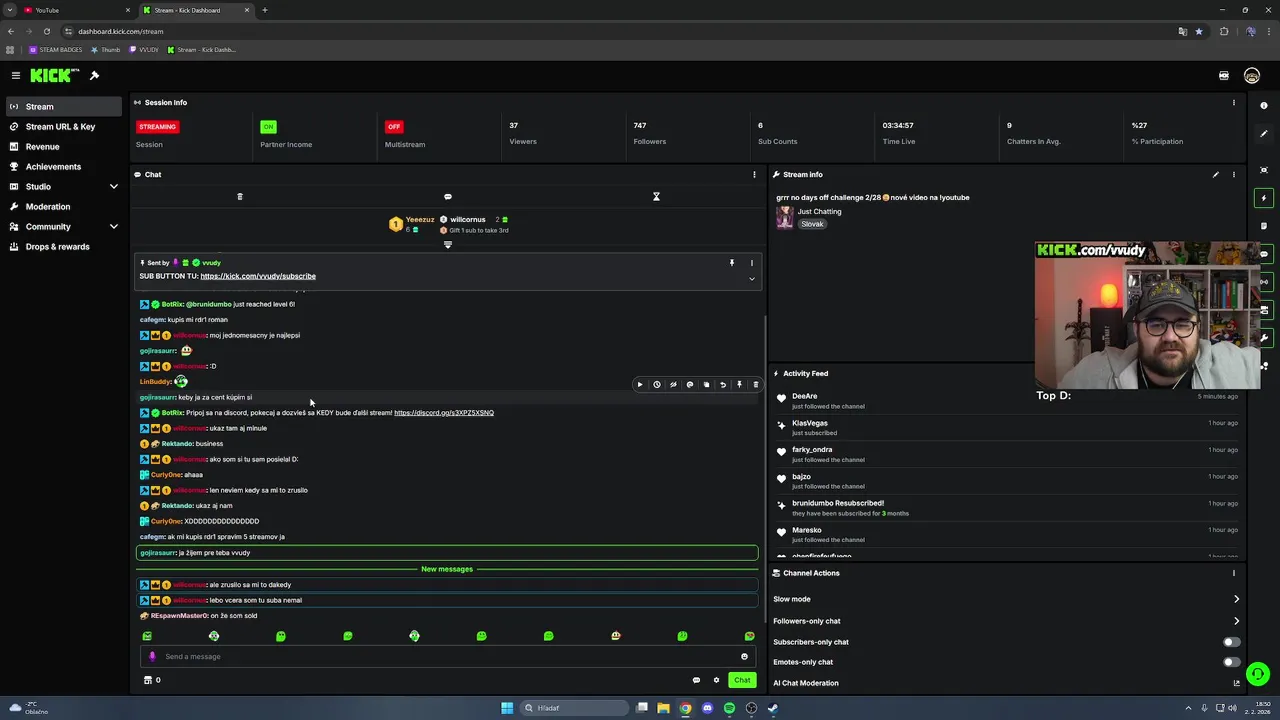Delete message with action bar trash icon
The width and height of the screenshot is (1280, 720).
(x=756, y=384)
